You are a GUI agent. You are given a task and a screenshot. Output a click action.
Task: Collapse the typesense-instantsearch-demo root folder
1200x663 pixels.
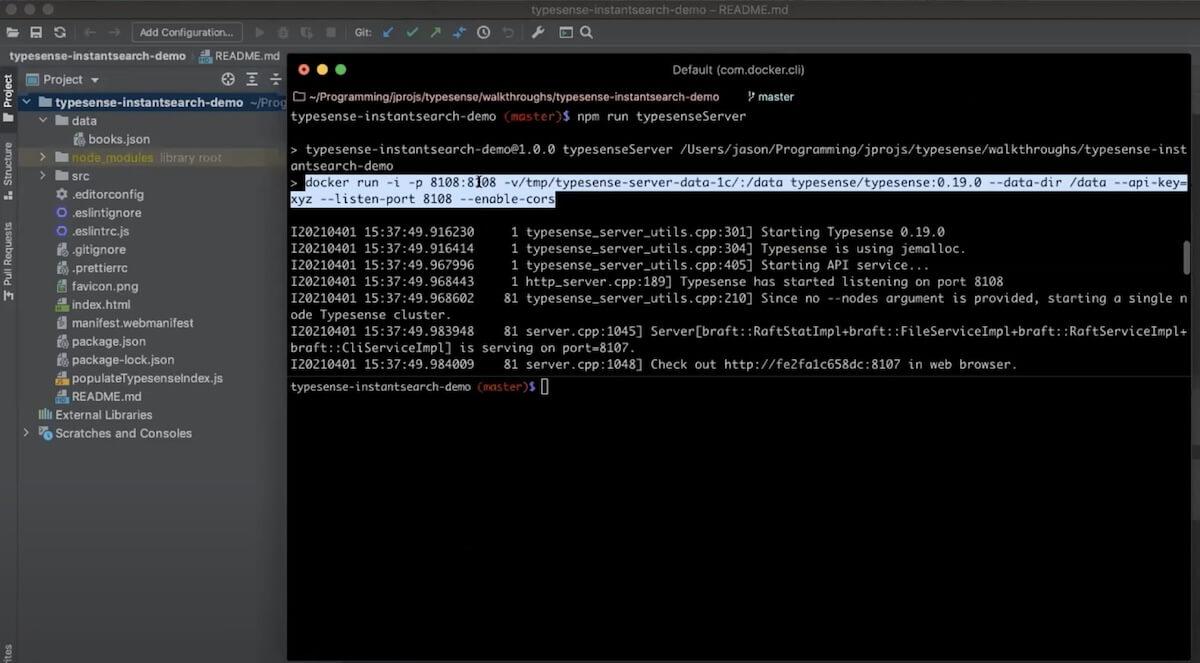[27, 102]
